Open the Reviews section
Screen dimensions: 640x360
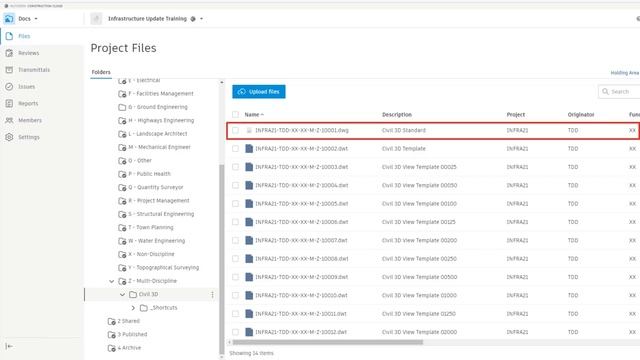[x=28, y=53]
